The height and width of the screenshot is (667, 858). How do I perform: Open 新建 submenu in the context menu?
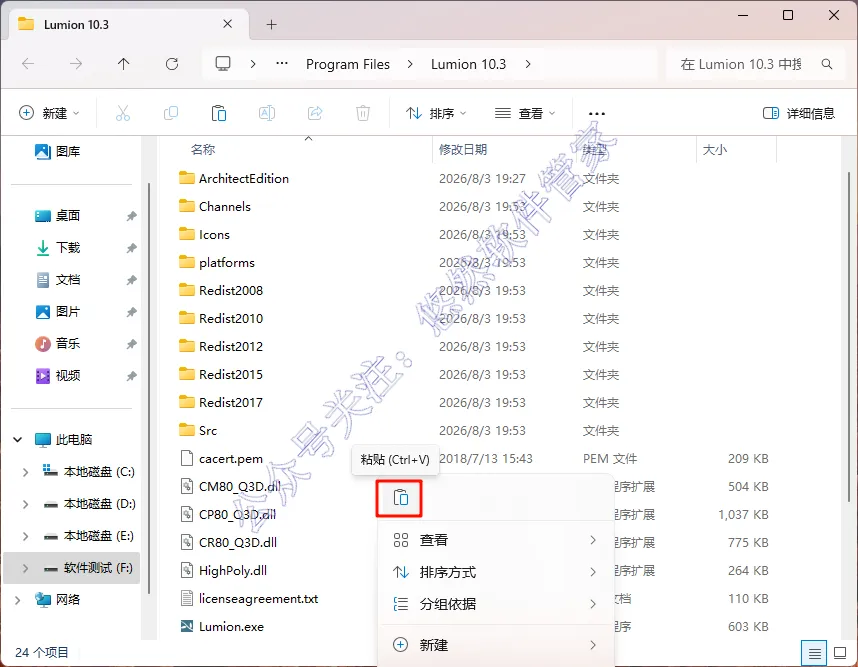click(x=495, y=645)
